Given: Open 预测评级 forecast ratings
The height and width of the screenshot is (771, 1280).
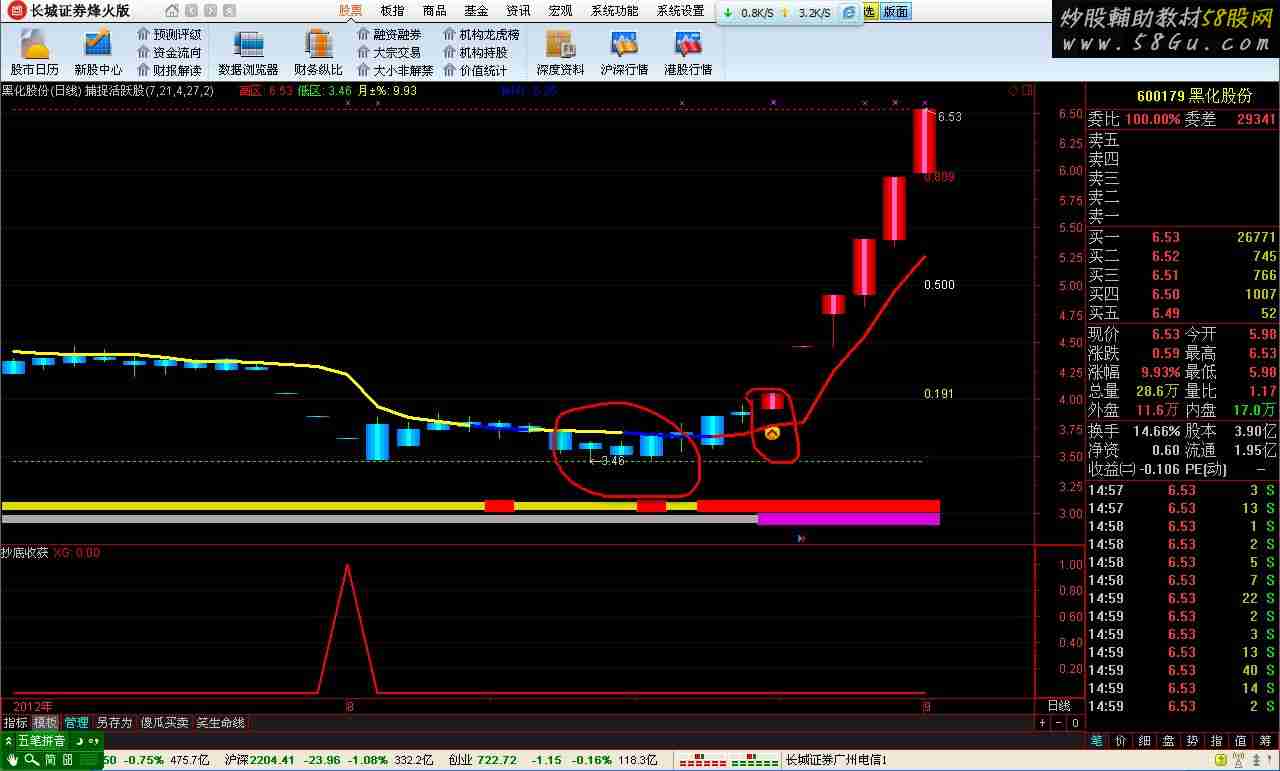Looking at the screenshot, I should pos(169,34).
